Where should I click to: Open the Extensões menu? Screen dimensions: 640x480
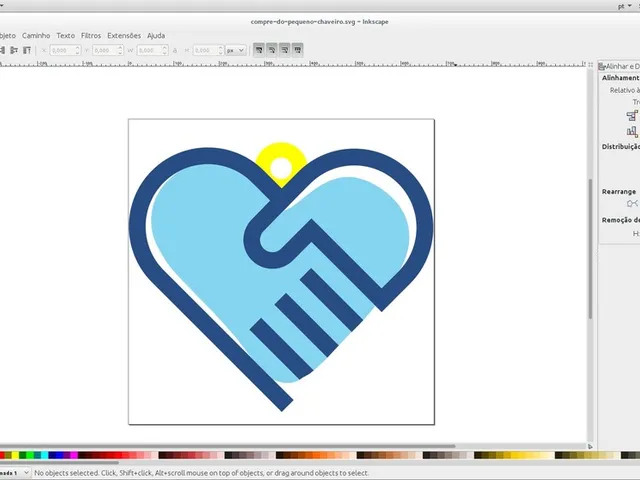pos(124,36)
